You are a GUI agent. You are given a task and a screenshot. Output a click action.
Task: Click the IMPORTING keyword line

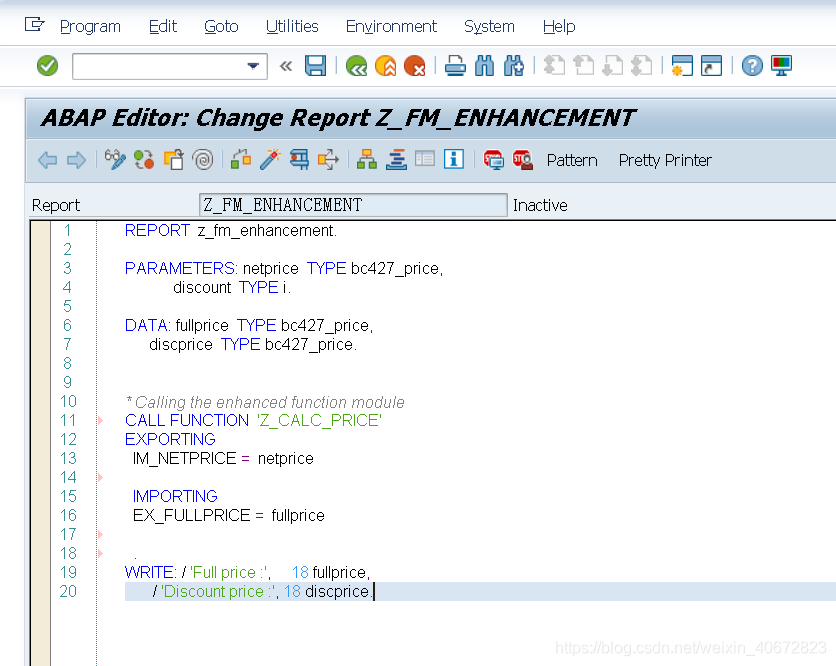[x=175, y=496]
